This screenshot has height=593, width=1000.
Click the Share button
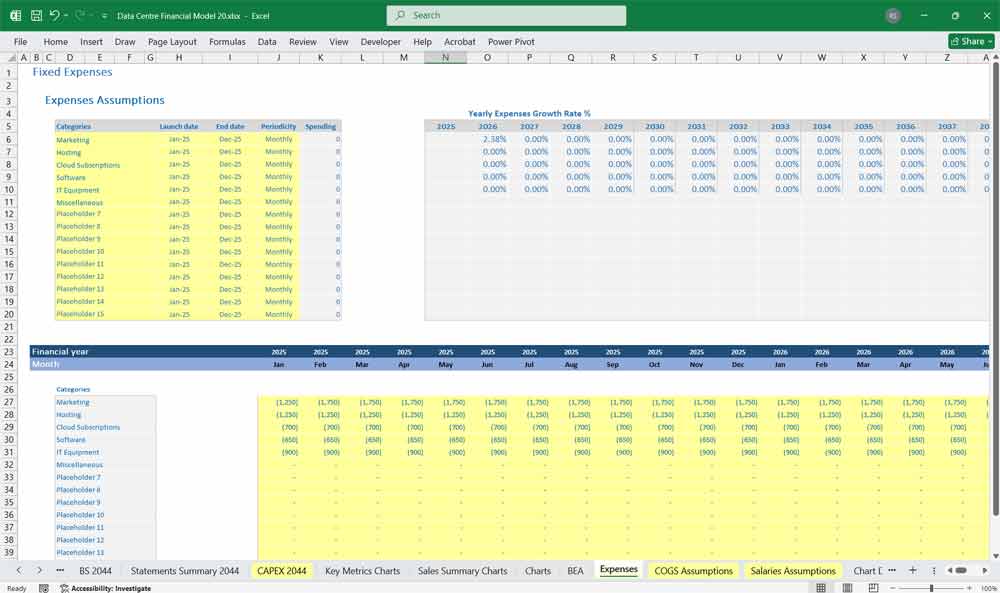pos(969,41)
